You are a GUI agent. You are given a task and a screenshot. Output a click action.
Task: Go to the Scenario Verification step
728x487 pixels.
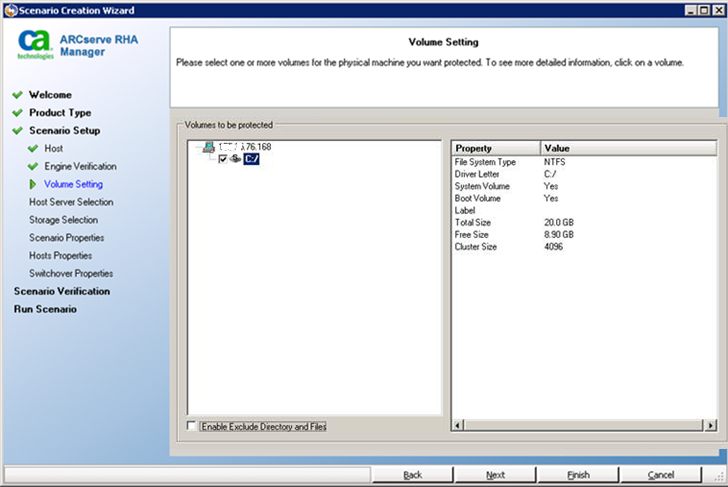(x=62, y=291)
